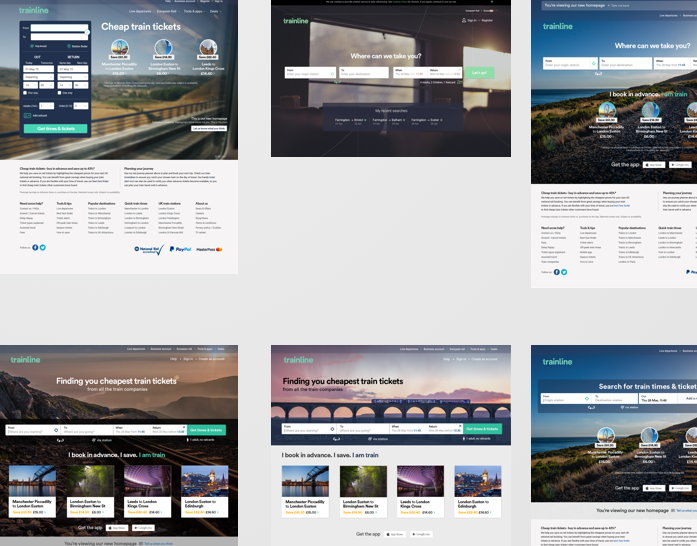
Task: Open the Deals menu in Cheap train tickets mockup
Action: [215, 11]
